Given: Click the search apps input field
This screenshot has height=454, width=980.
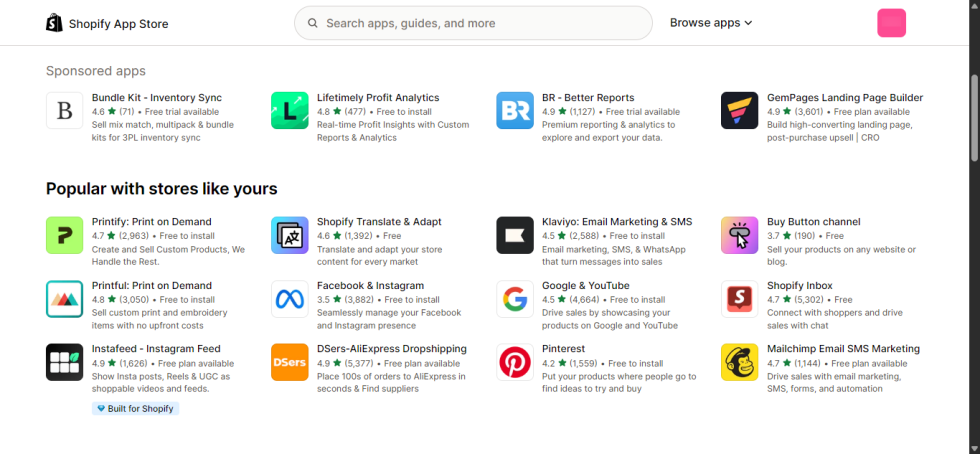Looking at the screenshot, I should pos(480,23).
